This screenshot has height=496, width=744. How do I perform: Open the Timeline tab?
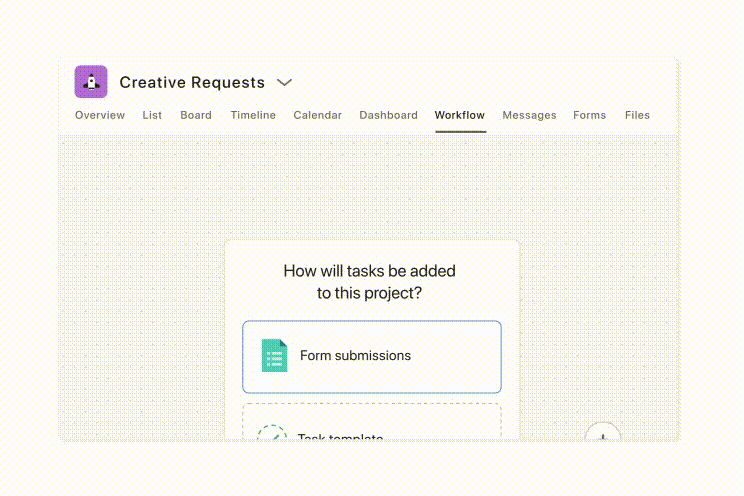(x=253, y=115)
